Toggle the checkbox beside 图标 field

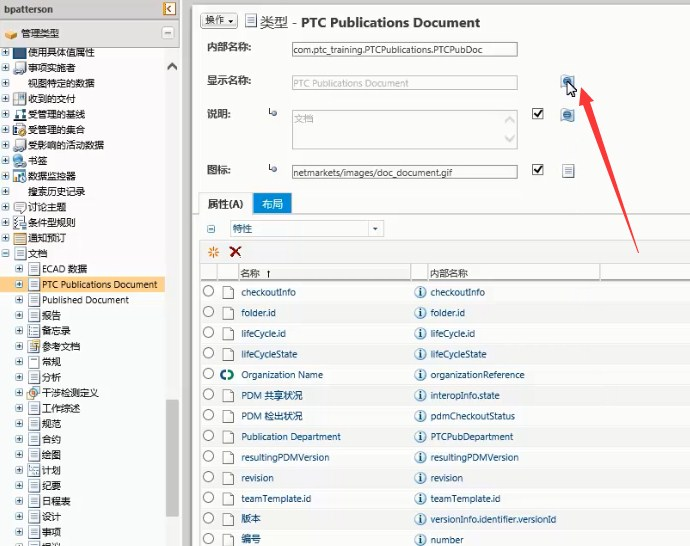point(538,169)
